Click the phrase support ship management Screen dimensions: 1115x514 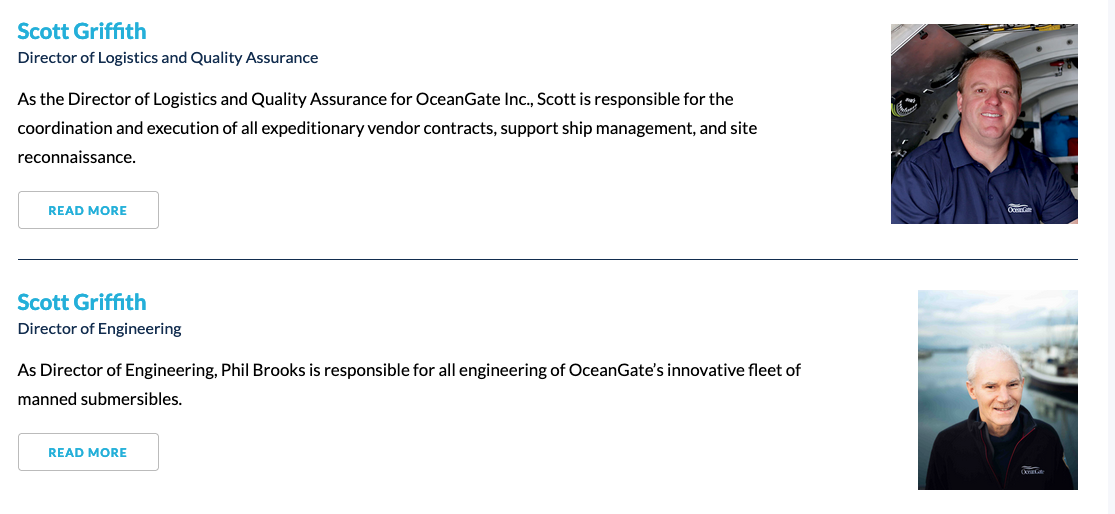[613, 128]
